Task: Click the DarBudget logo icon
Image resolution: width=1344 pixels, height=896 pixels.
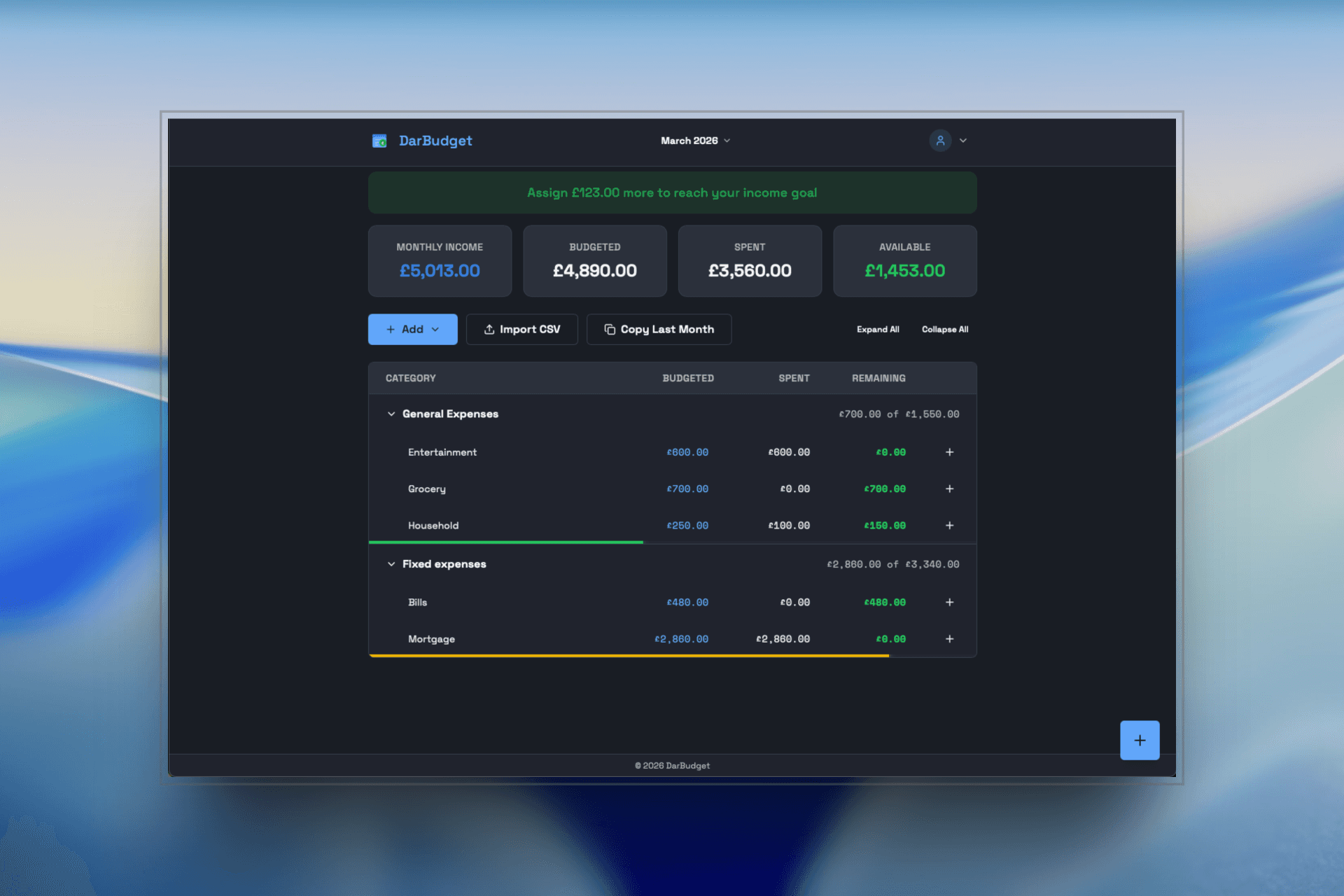Action: [379, 141]
